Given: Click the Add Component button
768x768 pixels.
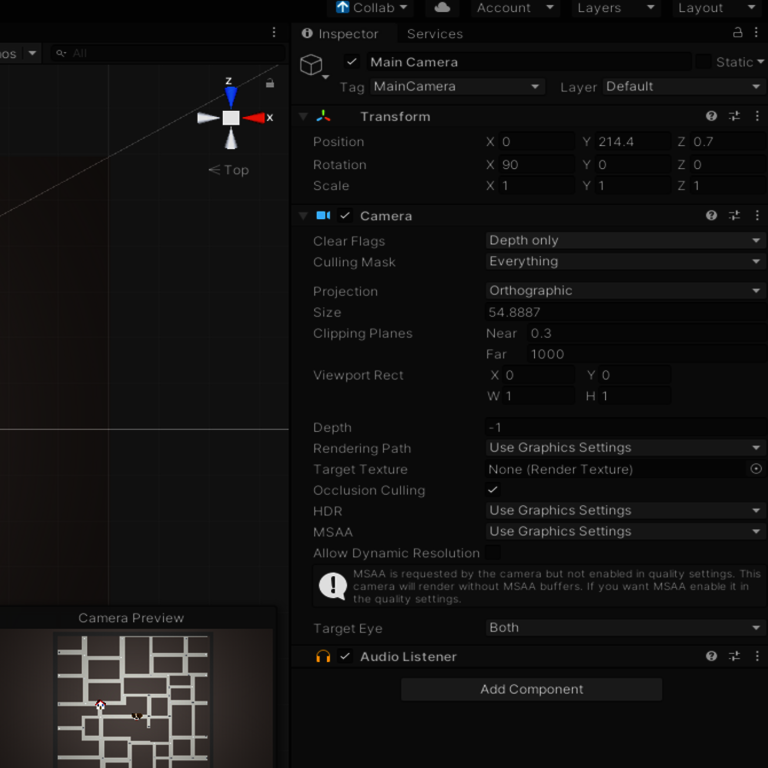Looking at the screenshot, I should [531, 689].
